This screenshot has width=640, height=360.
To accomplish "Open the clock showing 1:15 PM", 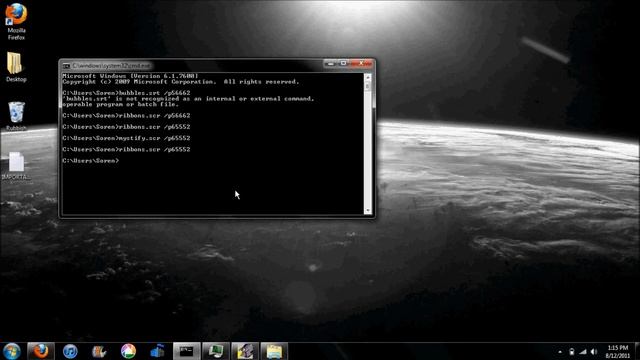I will click(x=618, y=351).
